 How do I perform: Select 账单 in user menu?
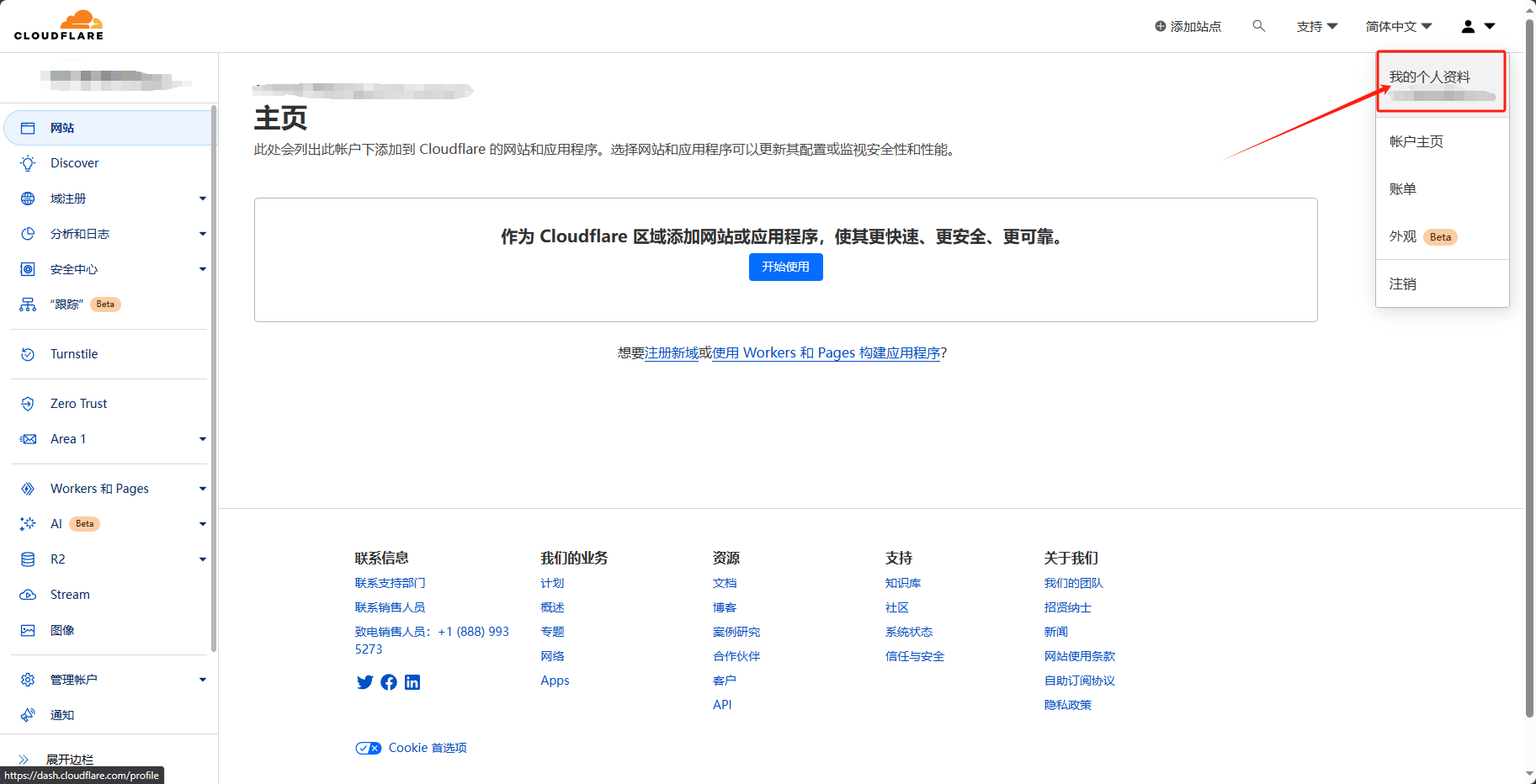1442,189
